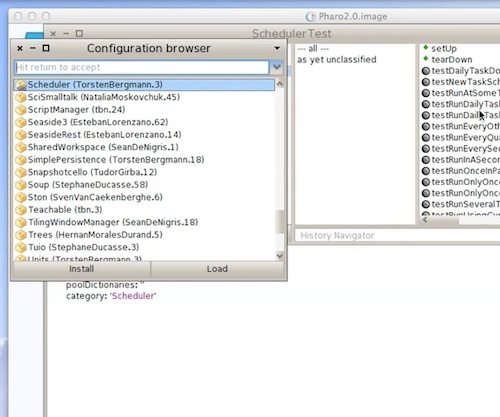Screen dimensions: 500x417
Task: Select TilingWindowManager (SeanDeNigris.18) row
Action: coord(144,222)
